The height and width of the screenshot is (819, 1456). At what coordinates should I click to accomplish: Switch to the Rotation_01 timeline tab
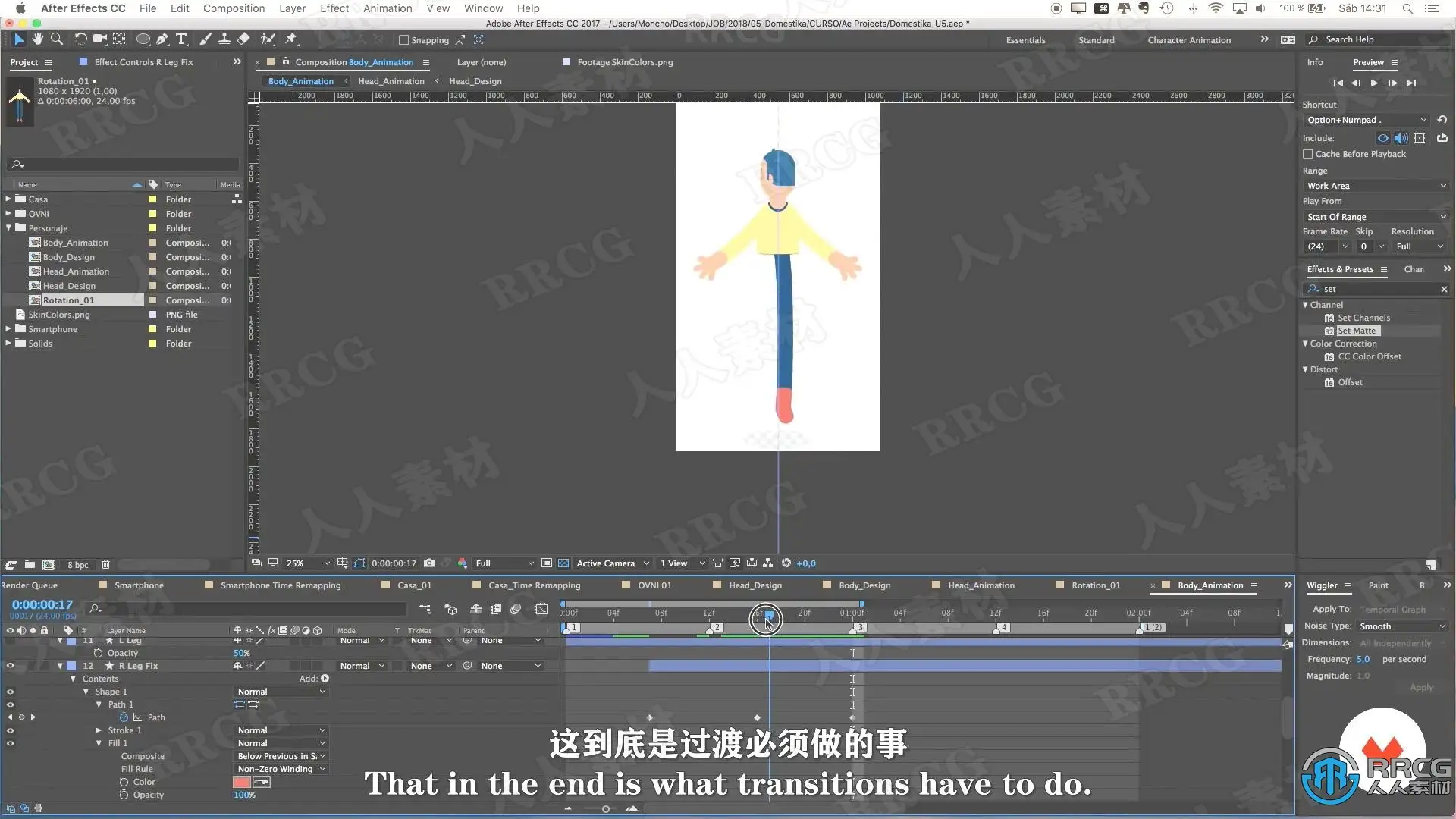tap(1095, 585)
